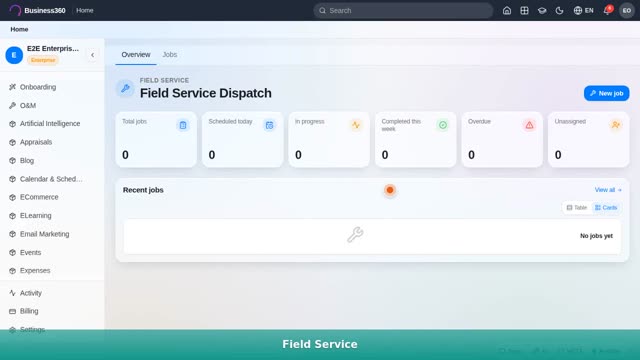
Task: Click the New job button
Action: (x=607, y=93)
